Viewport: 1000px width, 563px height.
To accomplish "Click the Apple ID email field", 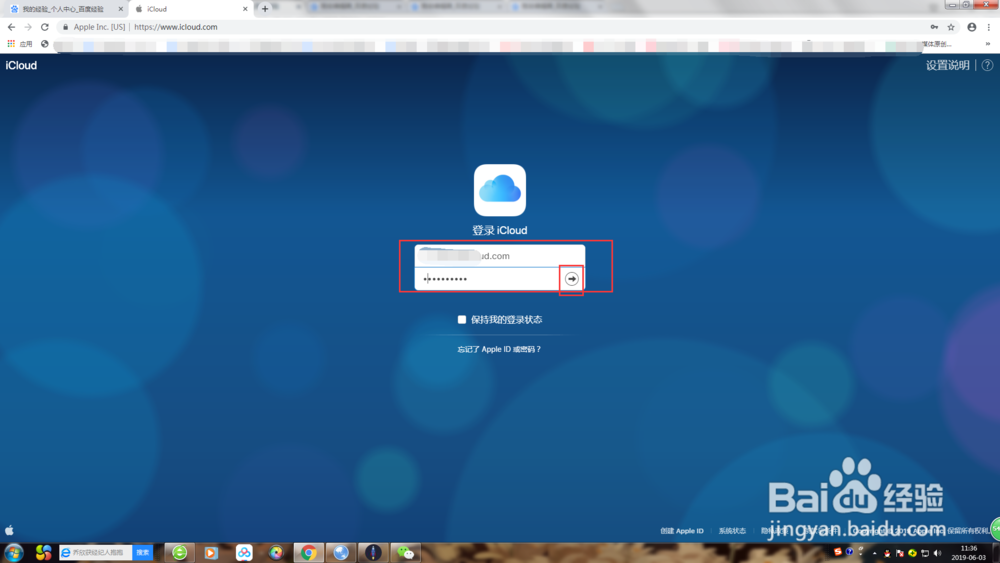I will click(499, 256).
